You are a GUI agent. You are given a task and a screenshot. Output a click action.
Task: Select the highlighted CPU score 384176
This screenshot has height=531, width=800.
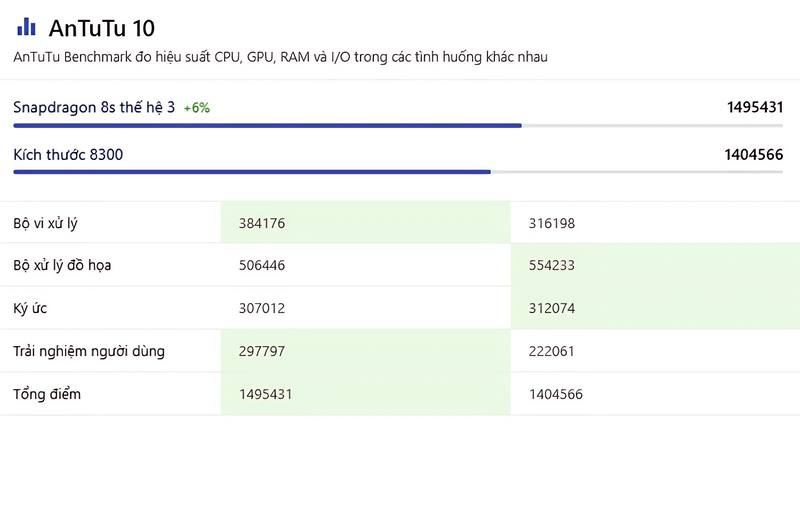(262, 223)
